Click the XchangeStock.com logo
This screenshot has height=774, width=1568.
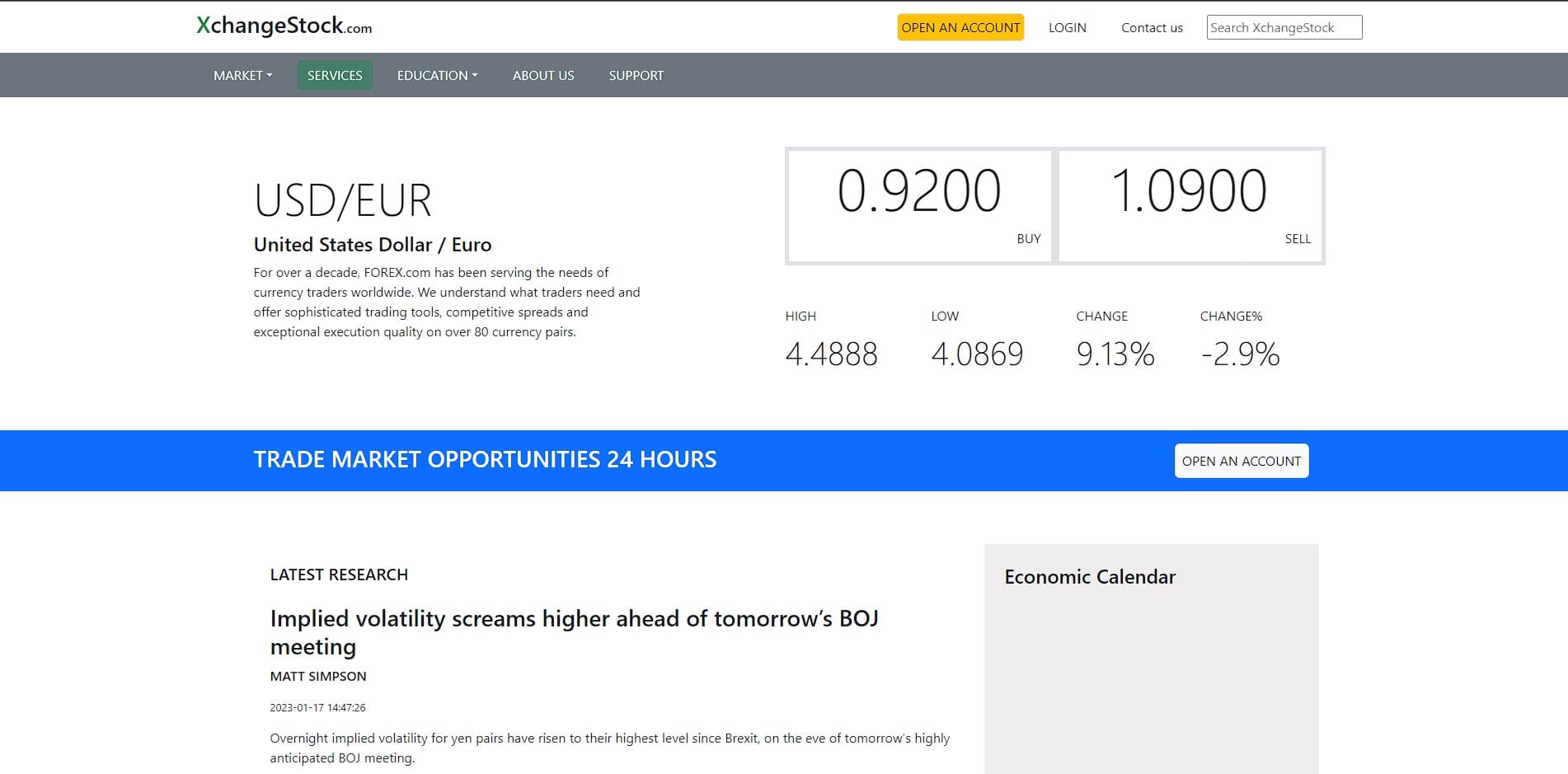pos(284,26)
